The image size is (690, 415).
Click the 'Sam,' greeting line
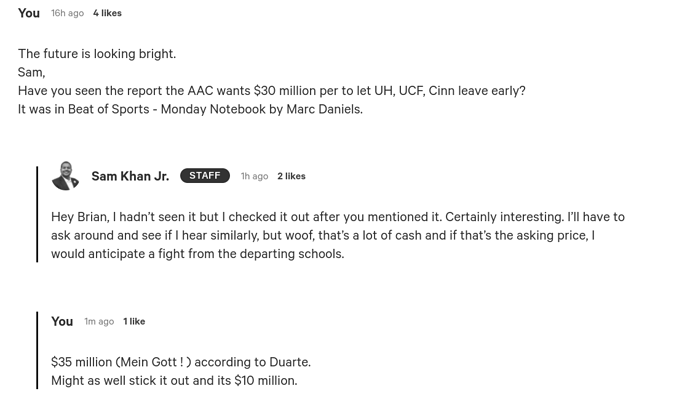click(x=32, y=72)
